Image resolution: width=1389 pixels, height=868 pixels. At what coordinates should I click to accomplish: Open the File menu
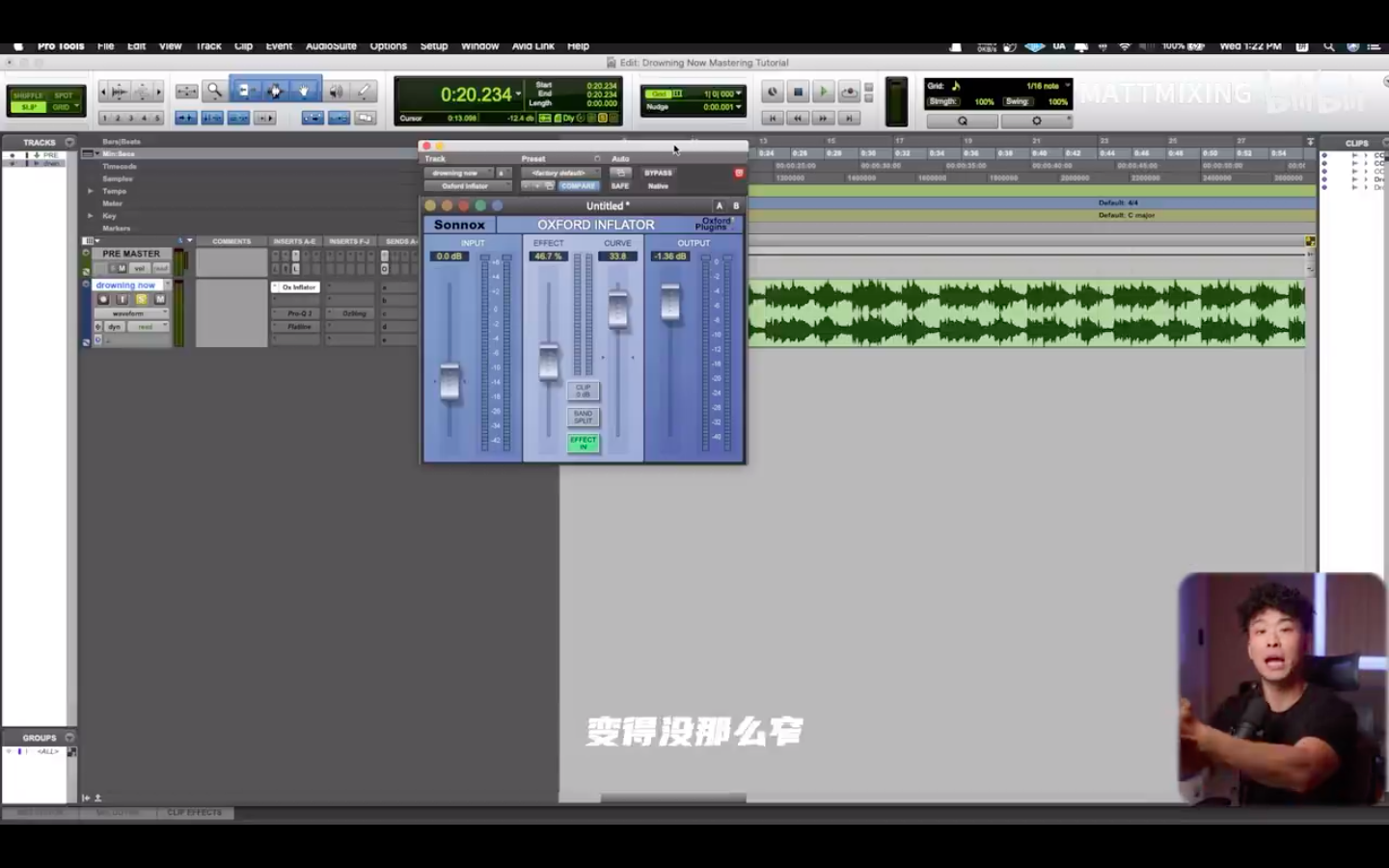(x=105, y=45)
